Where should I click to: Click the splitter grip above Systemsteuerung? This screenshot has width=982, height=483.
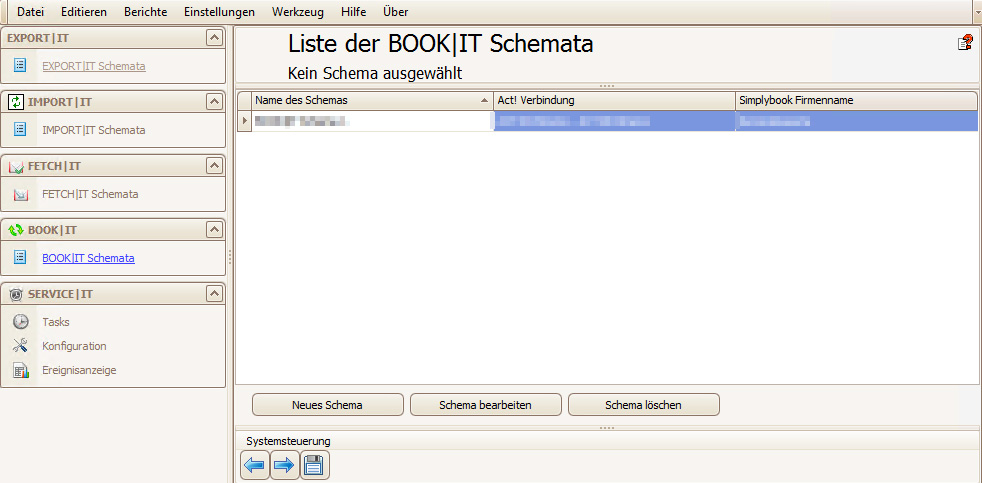point(607,428)
